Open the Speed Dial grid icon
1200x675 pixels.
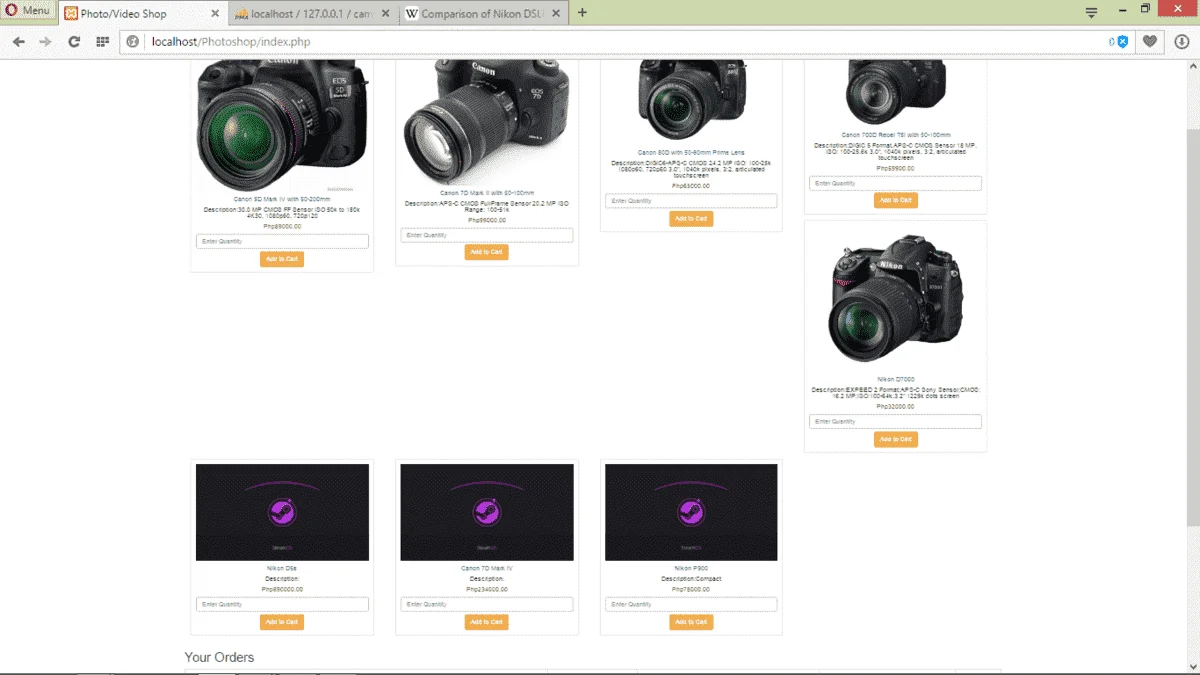pos(102,41)
